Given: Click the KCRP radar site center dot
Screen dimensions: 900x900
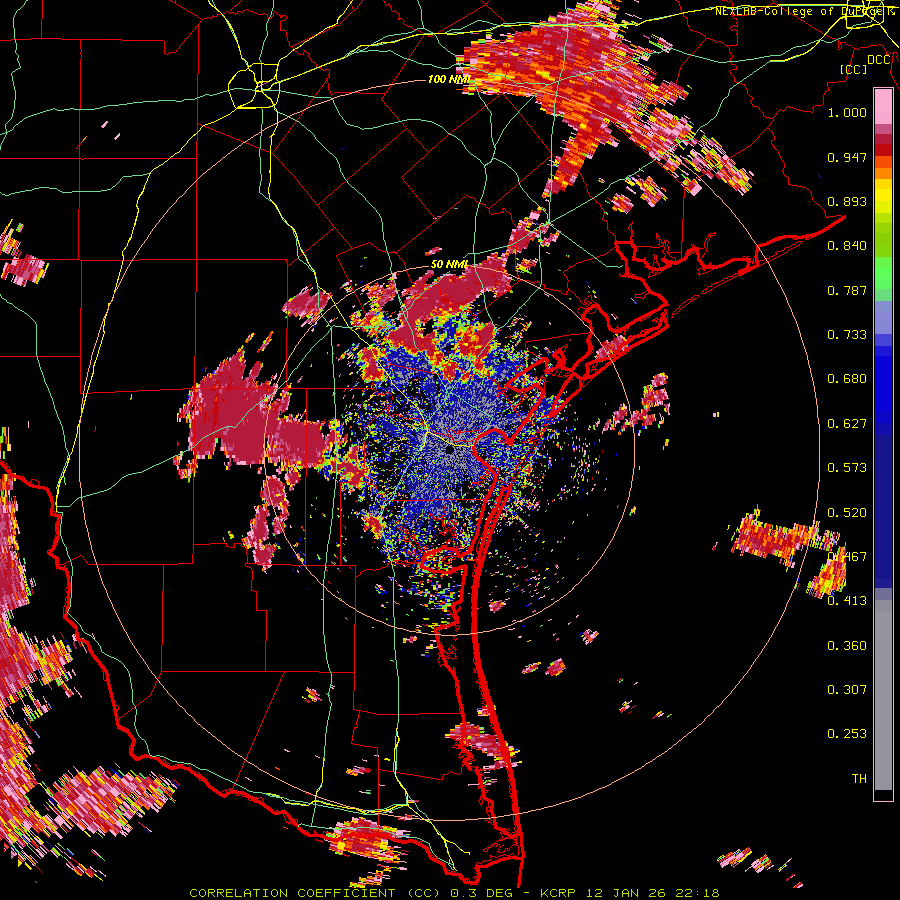Looking at the screenshot, I should click(x=451, y=450).
